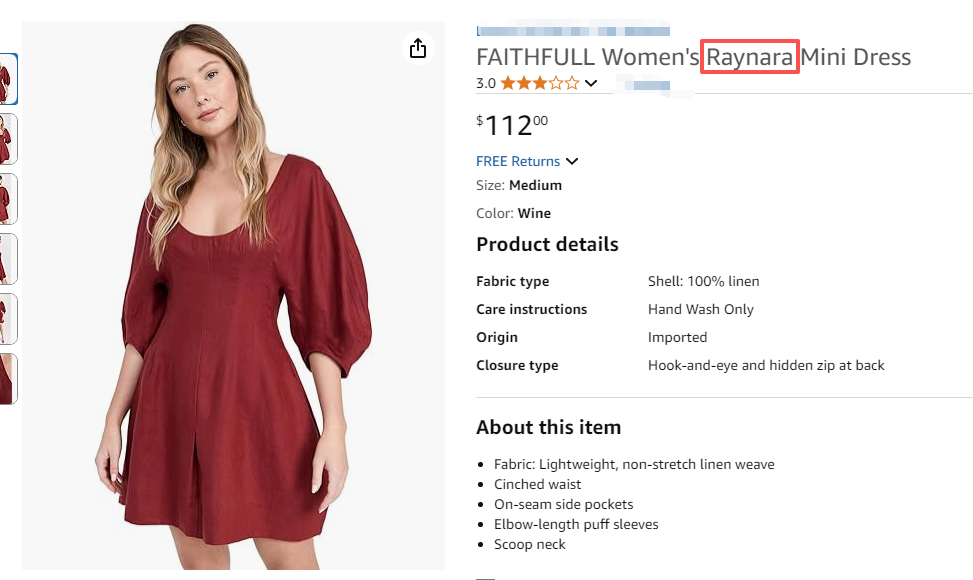
Task: Click the Product details heading
Action: click(547, 244)
